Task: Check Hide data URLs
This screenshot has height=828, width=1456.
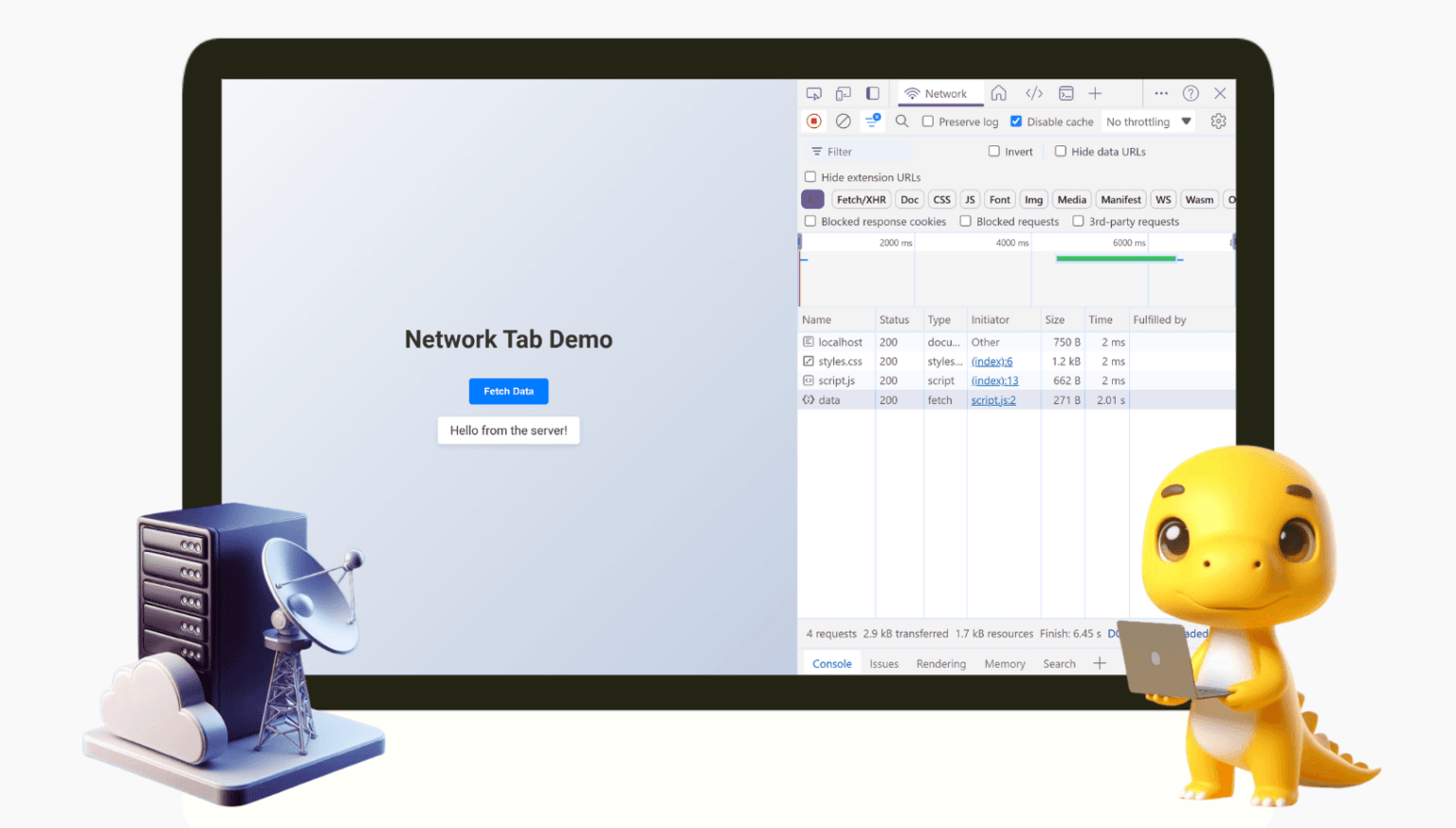Action: [1060, 151]
